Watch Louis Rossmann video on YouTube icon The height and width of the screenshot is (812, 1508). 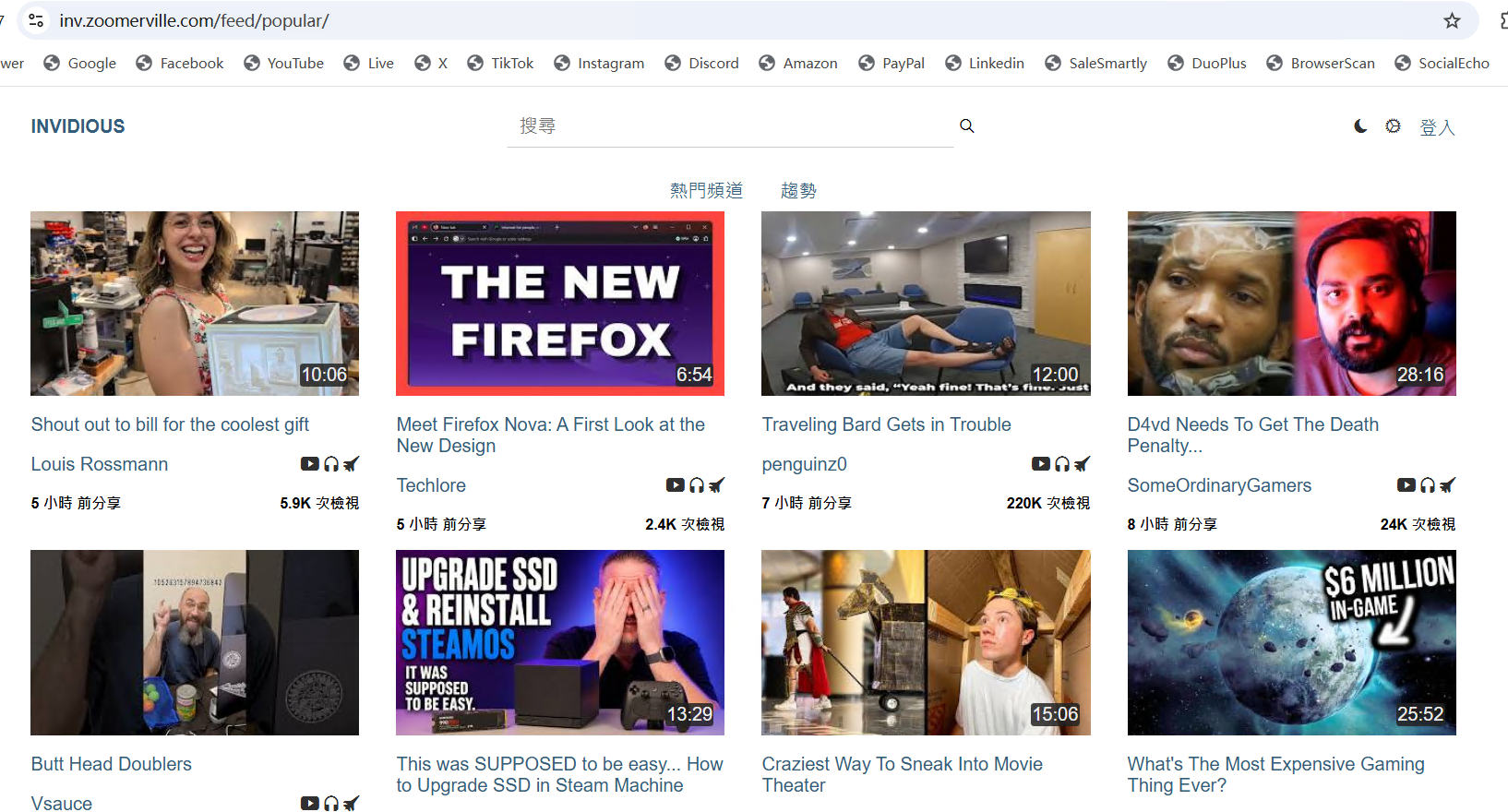(x=309, y=464)
